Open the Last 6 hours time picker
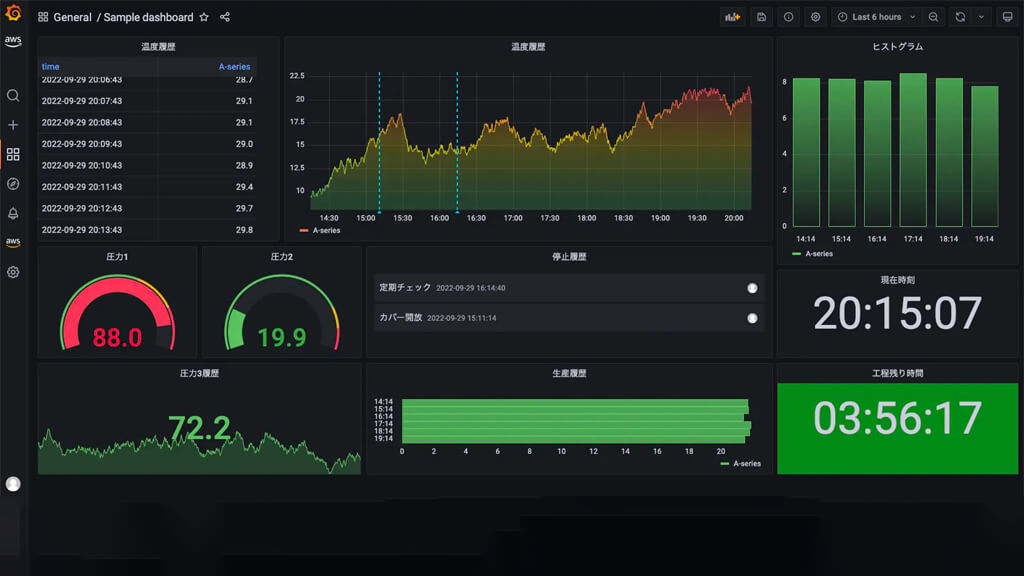Viewport: 1024px width, 576px height. pyautogui.click(x=877, y=17)
